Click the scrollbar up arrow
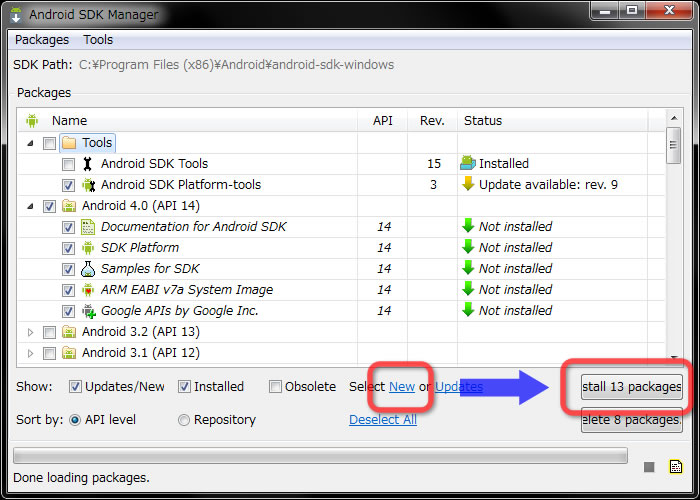This screenshot has width=700, height=500. 674,118
